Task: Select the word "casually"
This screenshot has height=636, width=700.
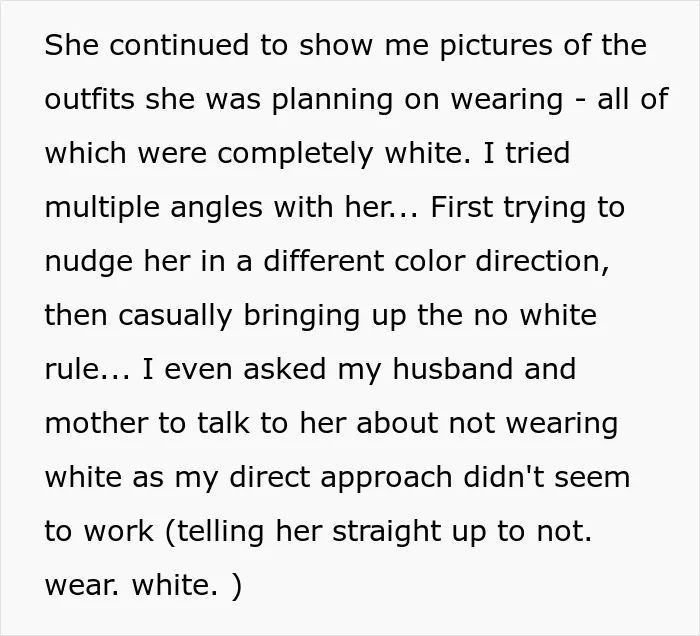Action: tap(175, 317)
